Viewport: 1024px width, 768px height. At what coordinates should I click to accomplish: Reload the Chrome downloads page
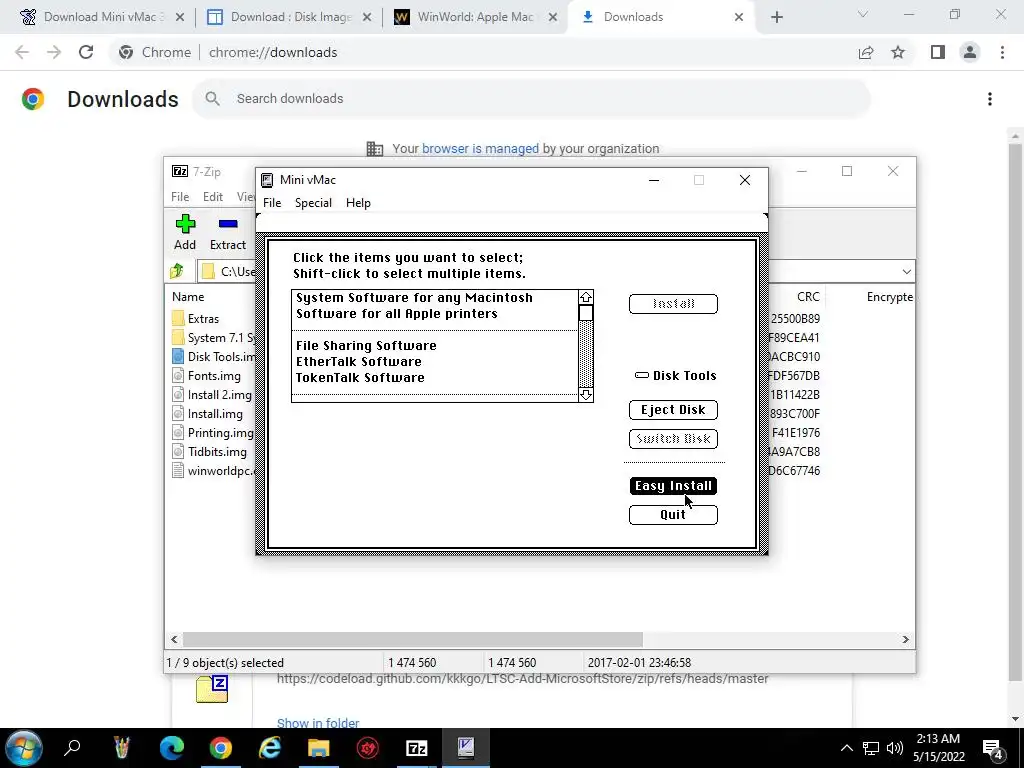[86, 52]
